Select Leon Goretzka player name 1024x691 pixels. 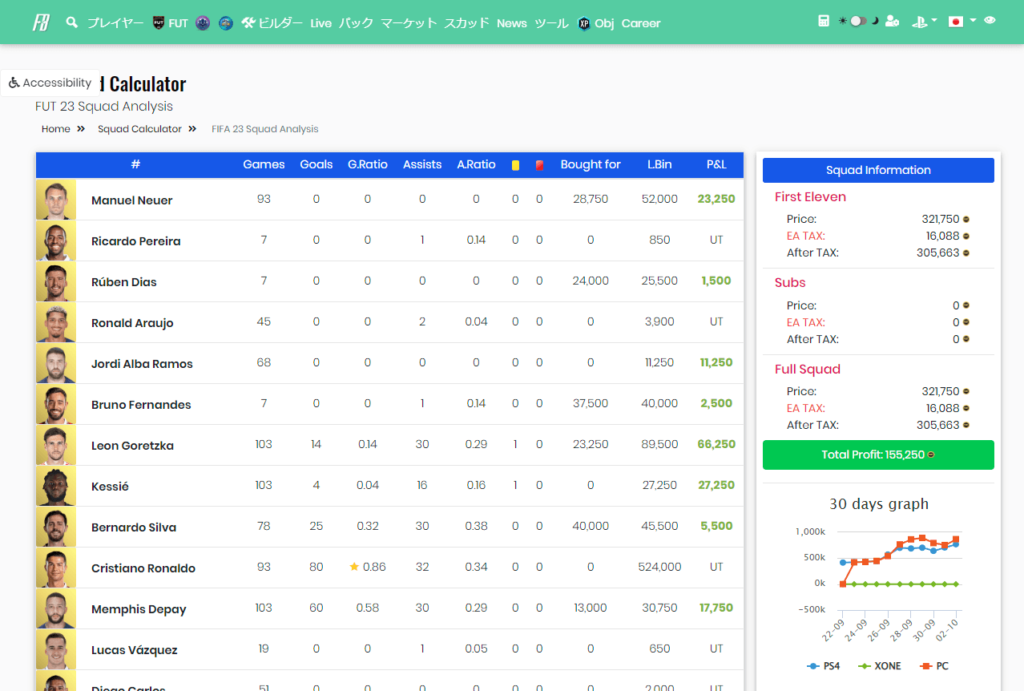point(133,445)
